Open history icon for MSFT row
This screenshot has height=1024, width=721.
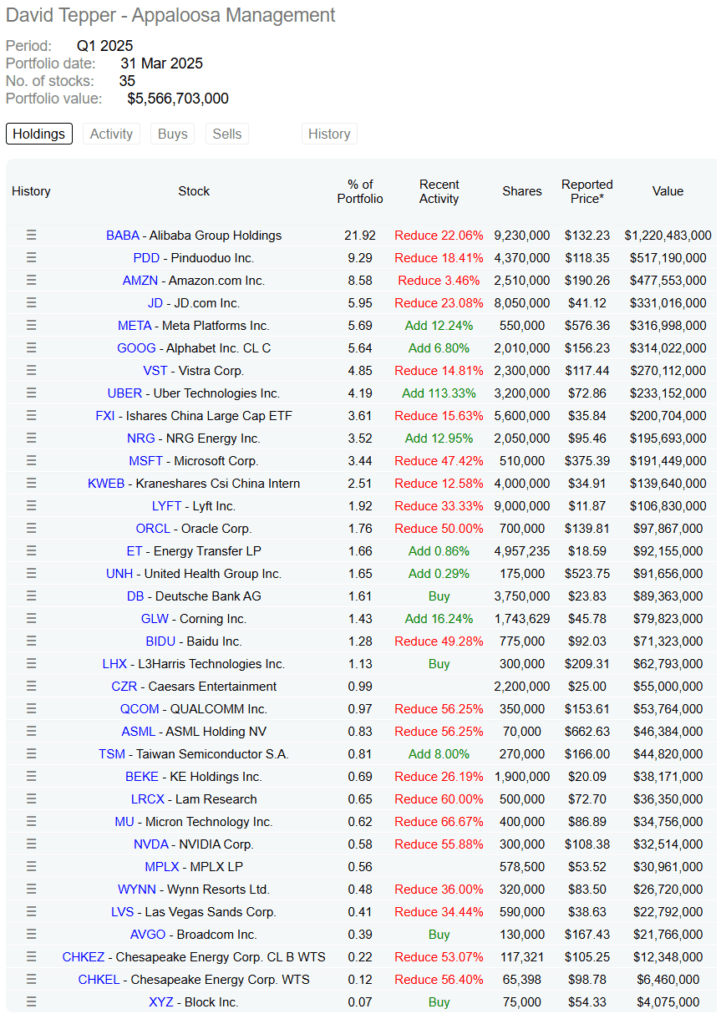pyautogui.click(x=31, y=460)
